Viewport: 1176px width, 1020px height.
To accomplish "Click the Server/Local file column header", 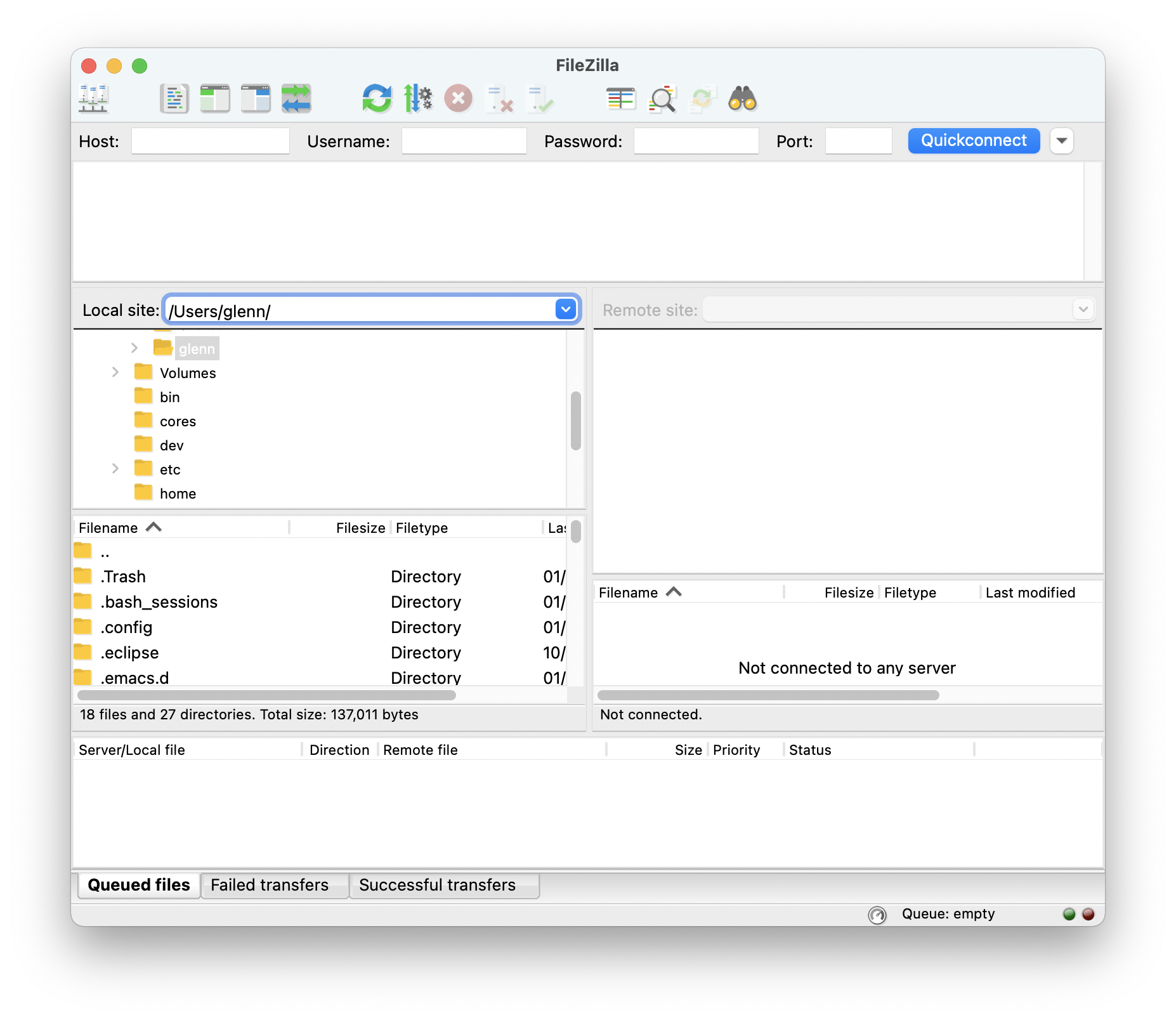I will (x=188, y=750).
